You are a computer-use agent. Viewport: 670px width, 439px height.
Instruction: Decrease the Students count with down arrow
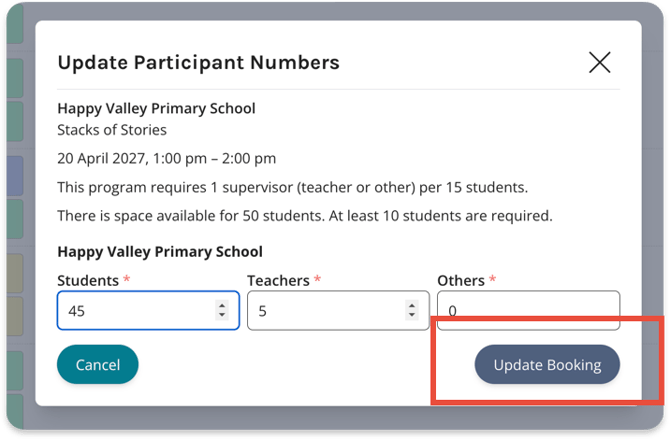click(222, 315)
